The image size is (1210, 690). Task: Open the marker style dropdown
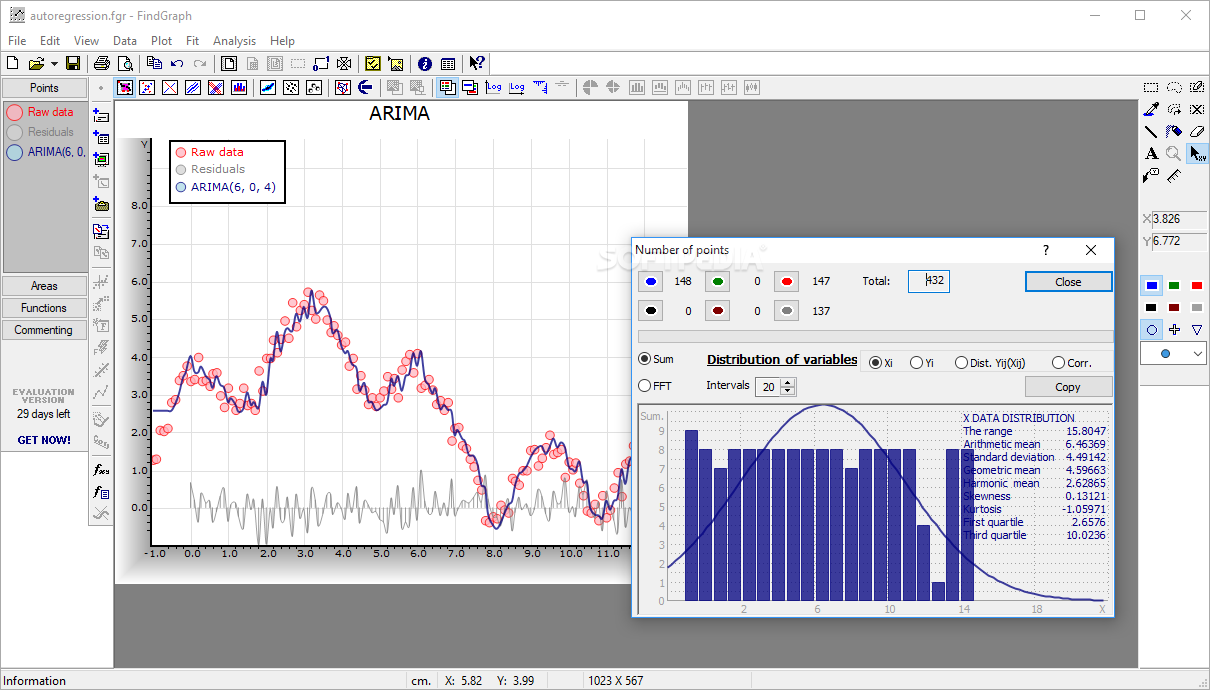(1197, 353)
